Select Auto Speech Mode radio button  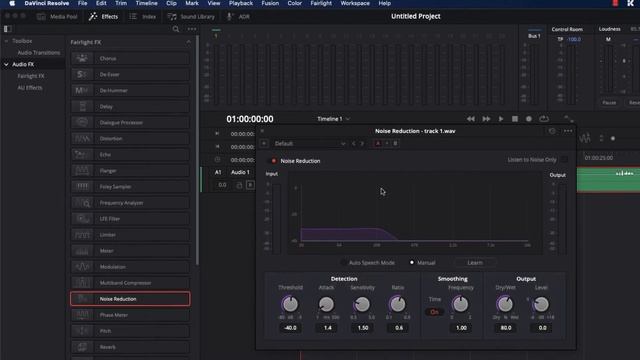pos(344,262)
